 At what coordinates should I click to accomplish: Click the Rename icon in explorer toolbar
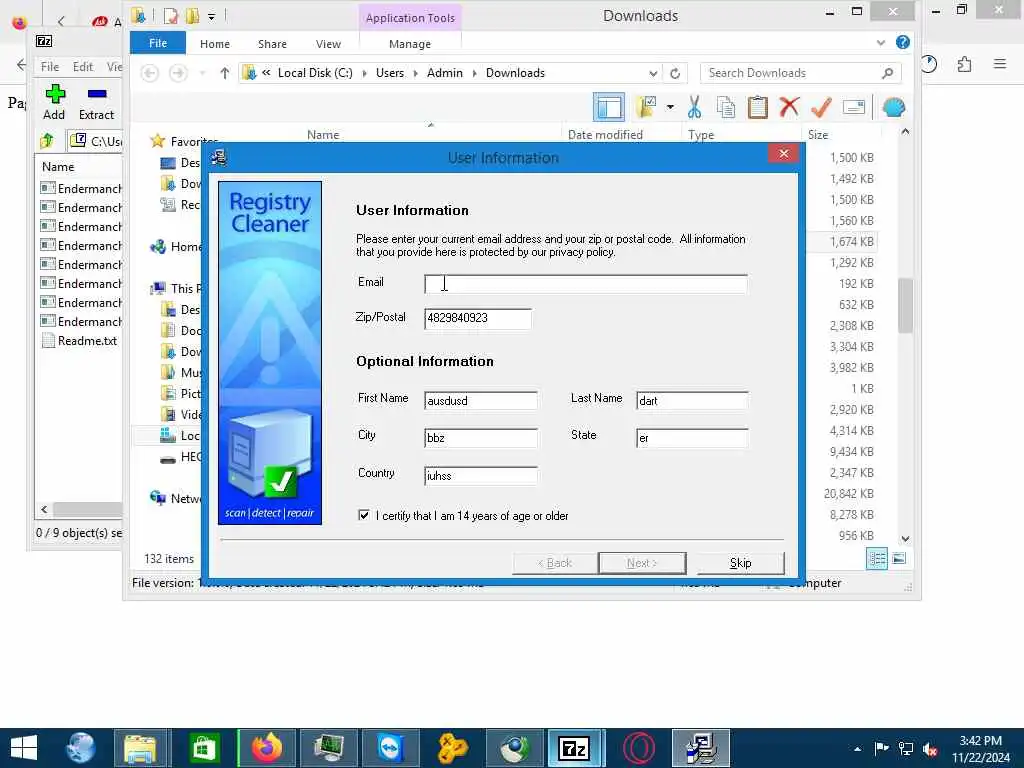[854, 107]
